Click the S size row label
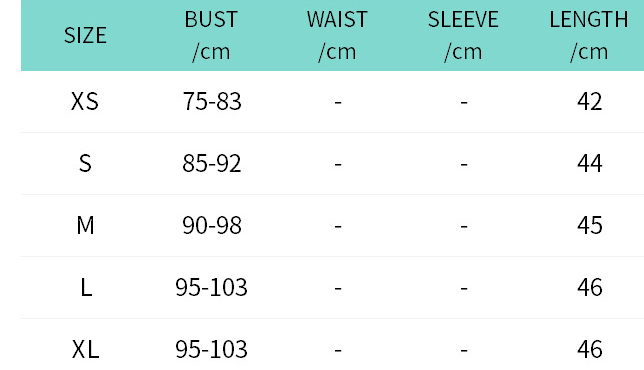The width and height of the screenshot is (644, 370). [85, 163]
